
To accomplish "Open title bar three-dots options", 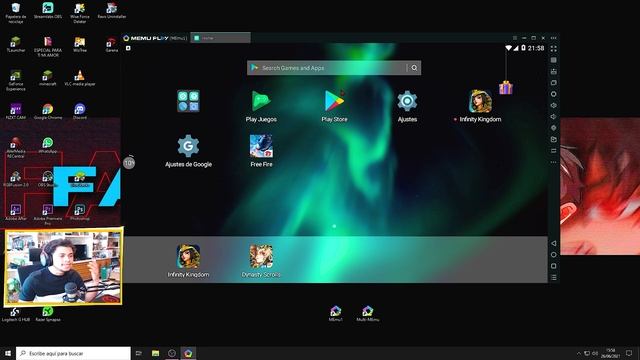I will [x=553, y=38].
